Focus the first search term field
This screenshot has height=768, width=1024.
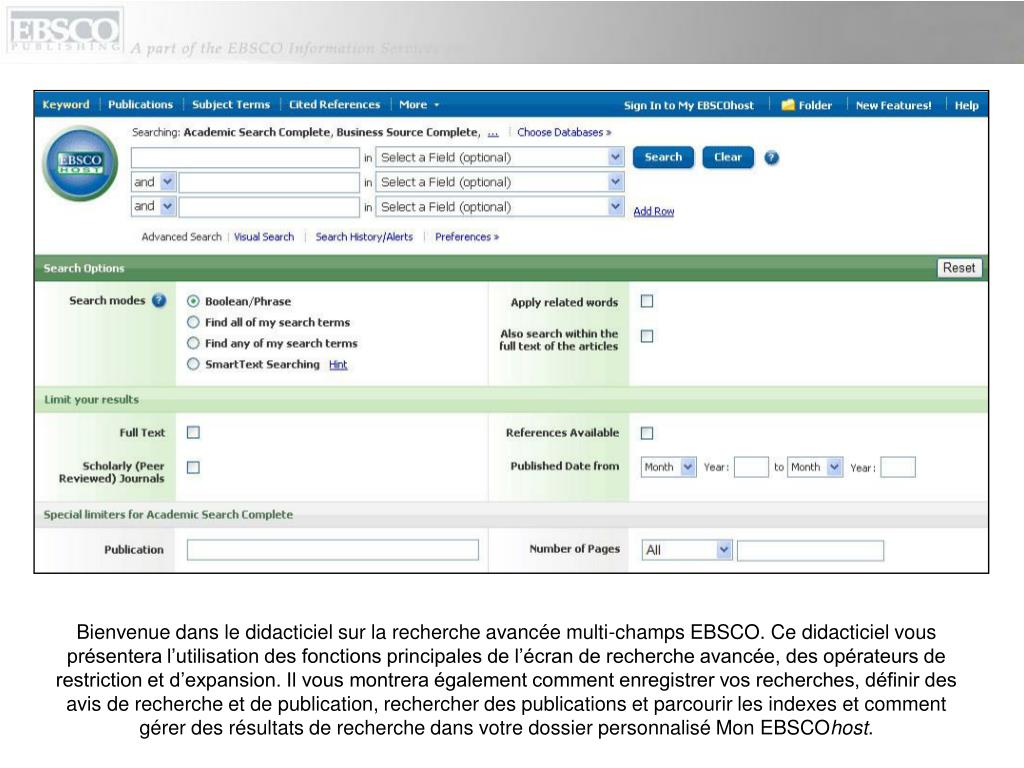pos(246,157)
